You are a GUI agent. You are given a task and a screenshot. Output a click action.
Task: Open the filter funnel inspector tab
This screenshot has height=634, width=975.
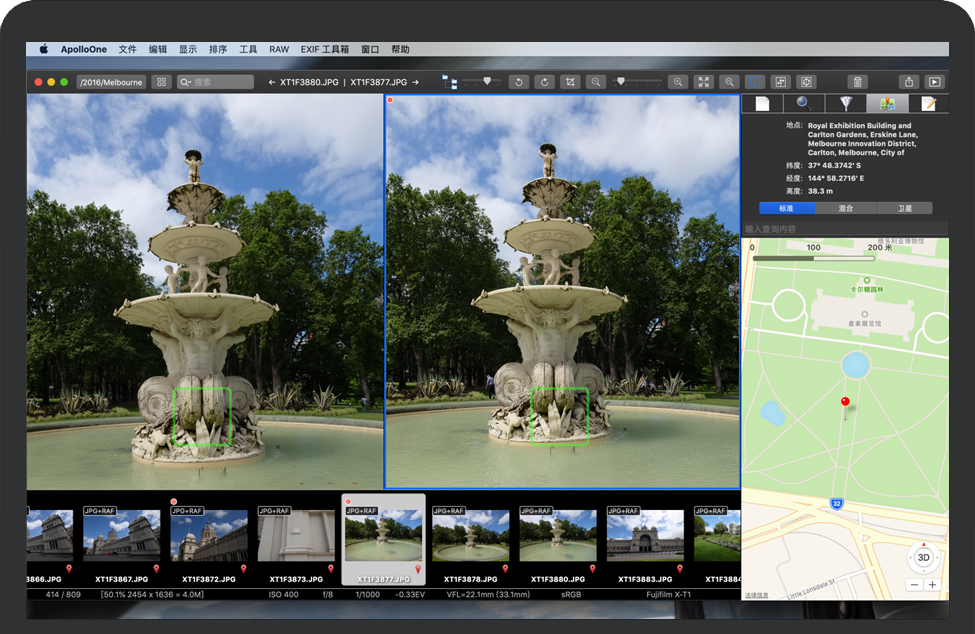[x=846, y=103]
